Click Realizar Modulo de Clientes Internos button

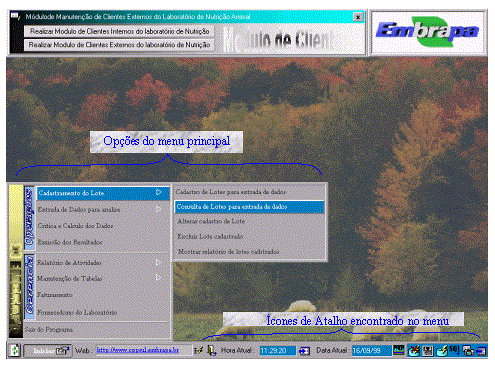tap(119, 31)
